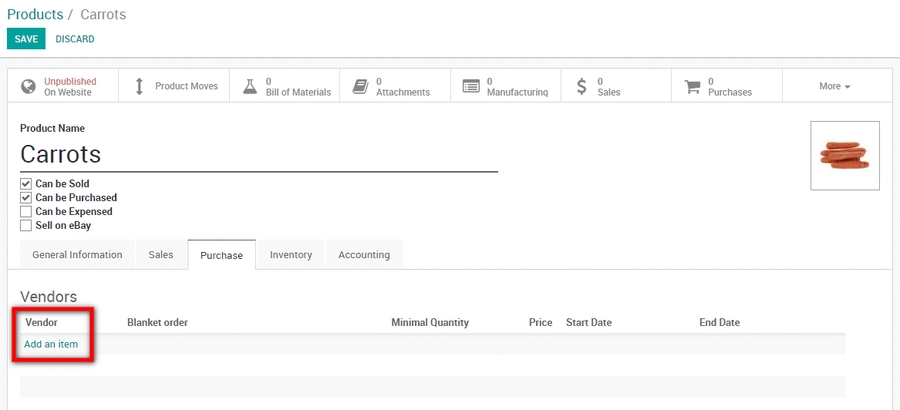900x410 pixels.
Task: Click the Product Moves arrows icon
Action: pos(138,86)
